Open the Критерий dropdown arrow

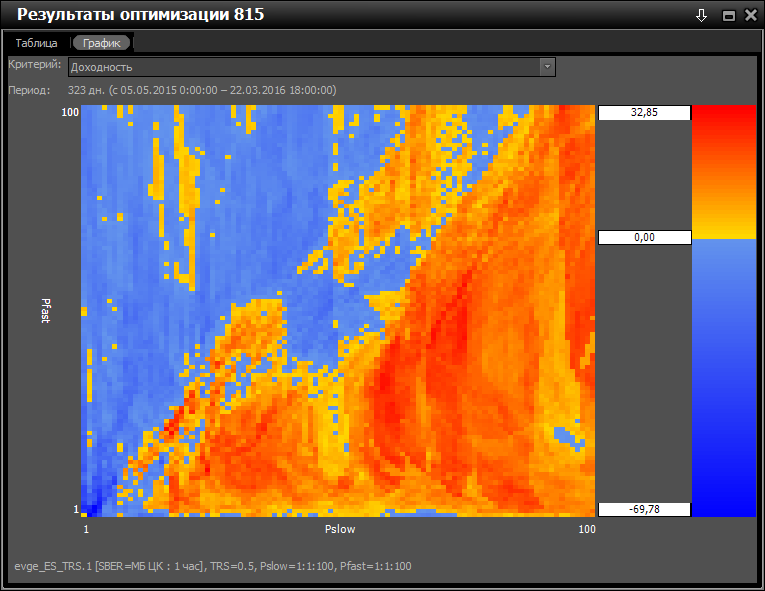pos(546,67)
